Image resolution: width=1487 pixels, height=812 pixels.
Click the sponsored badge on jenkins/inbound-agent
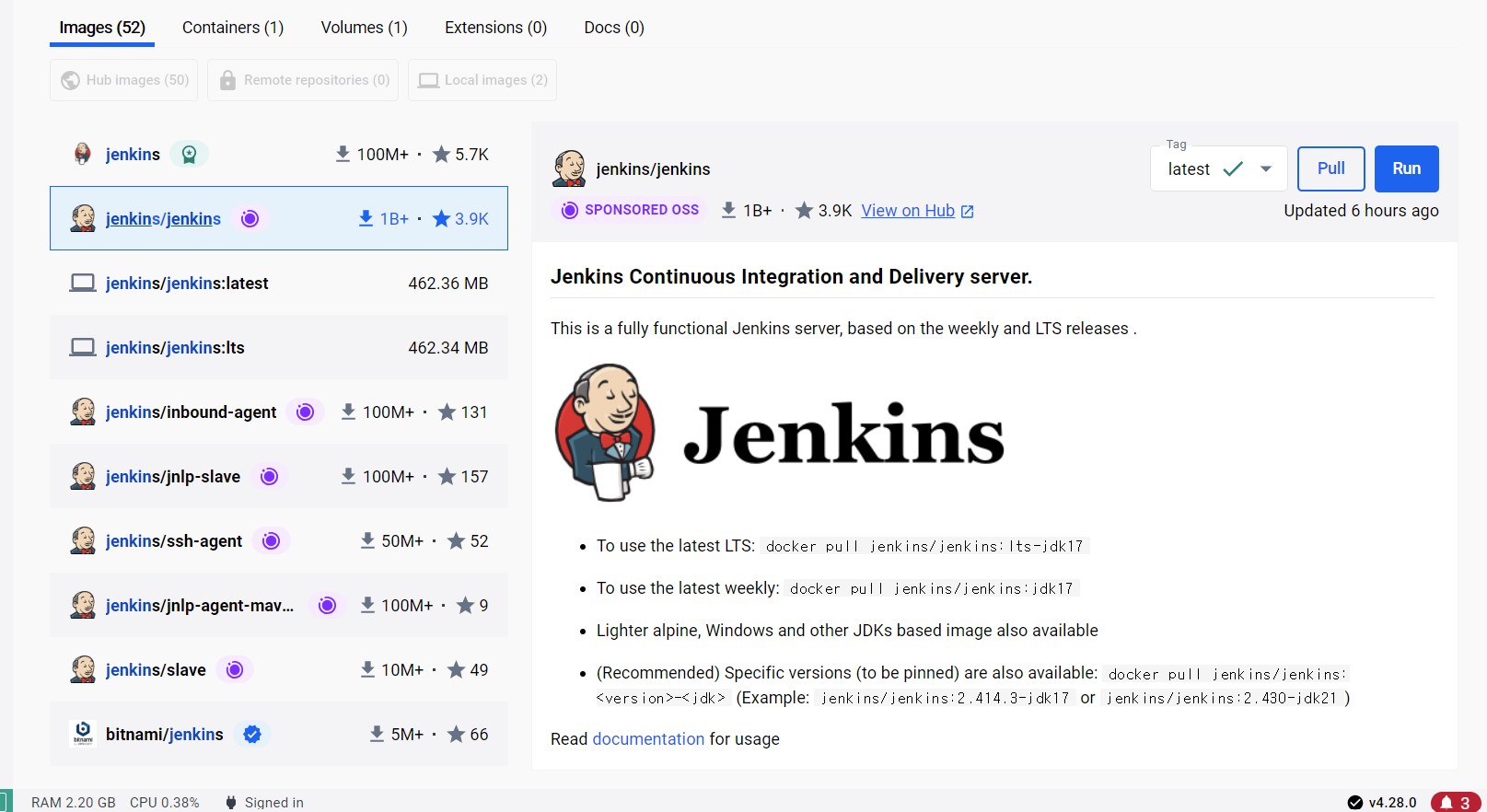pyautogui.click(x=305, y=412)
